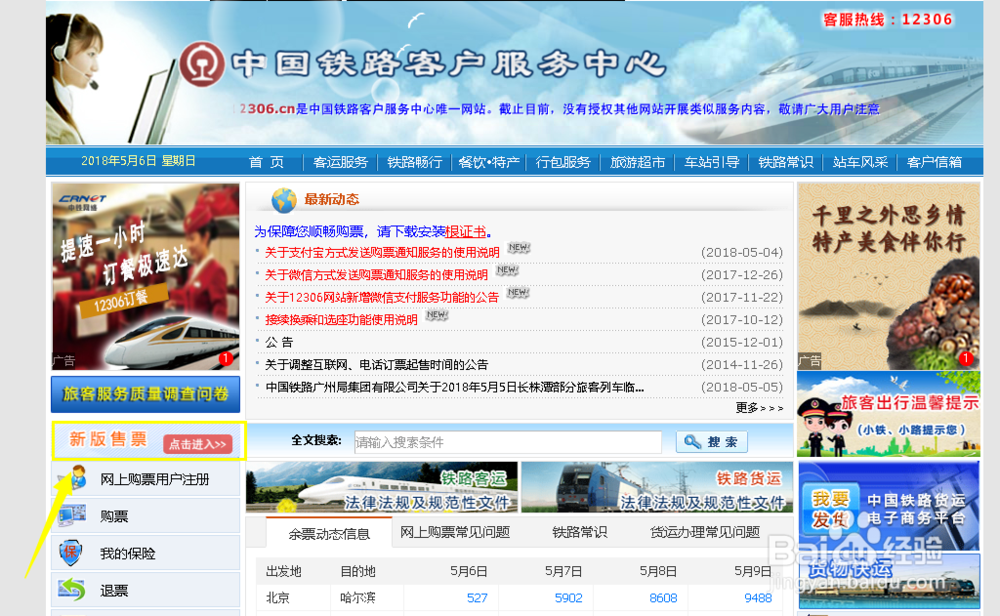Screen dimensions: 1000x616
Task: Open the 公告 news item
Action: tap(279, 342)
